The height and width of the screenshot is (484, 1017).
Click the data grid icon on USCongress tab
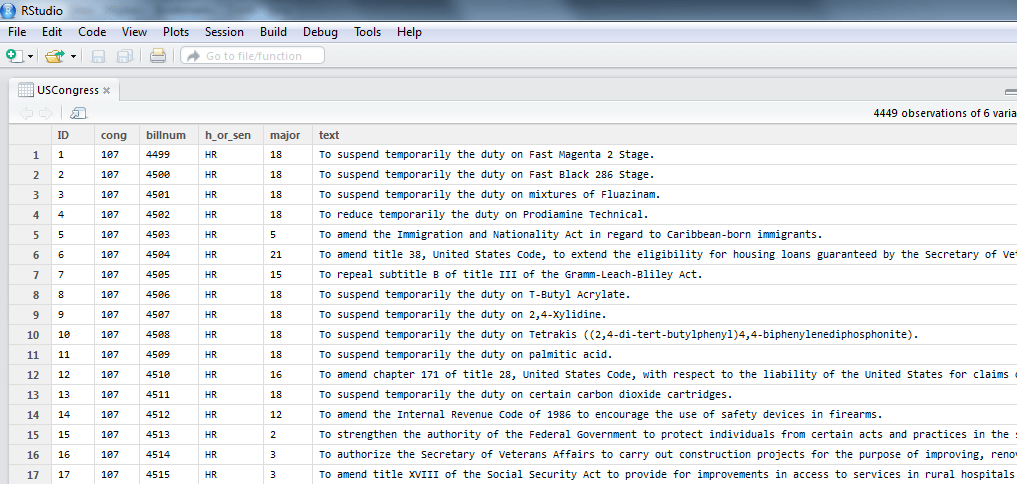[x=26, y=90]
